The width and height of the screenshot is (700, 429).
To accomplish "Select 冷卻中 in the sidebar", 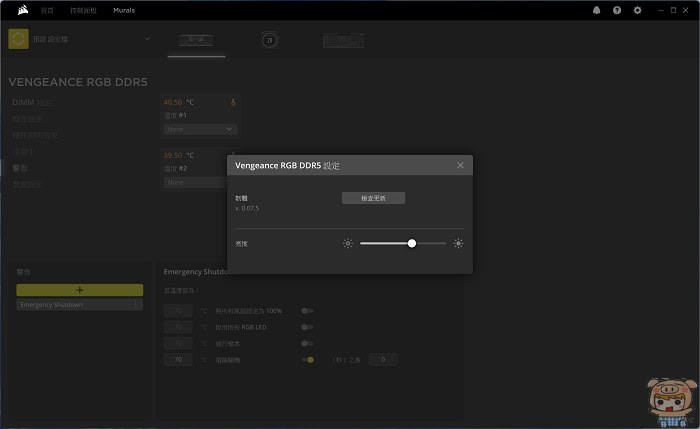I will coord(24,152).
